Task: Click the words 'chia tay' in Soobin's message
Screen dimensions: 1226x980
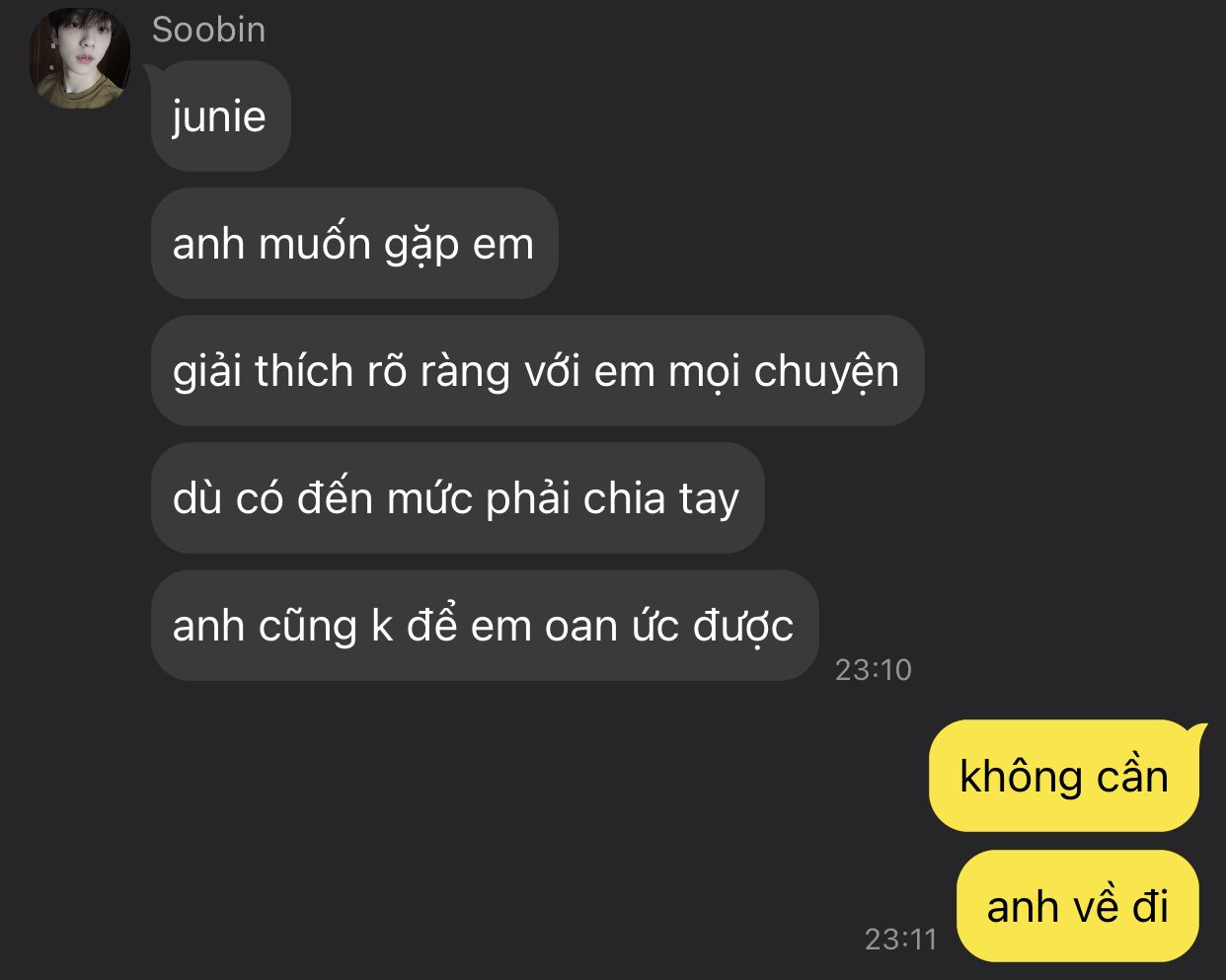Action: click(x=661, y=499)
